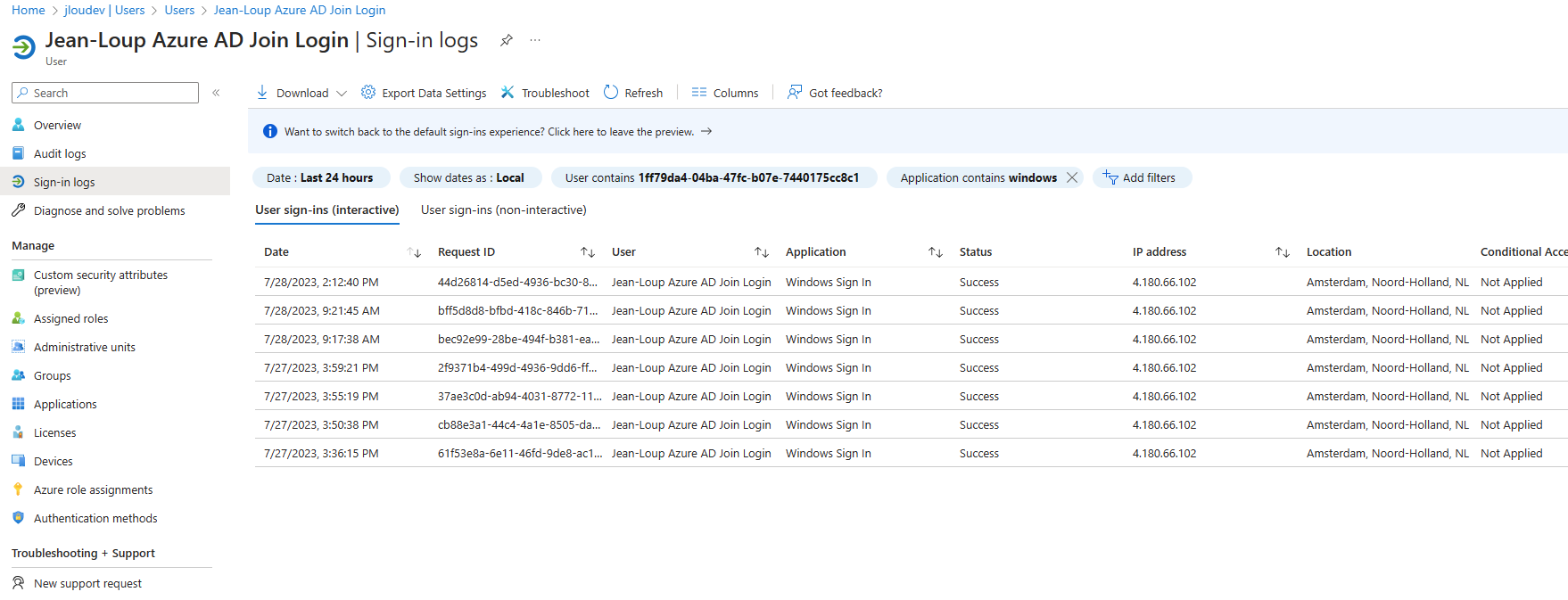Viewport: 1568px width, 600px height.
Task: Click the Download arrow icon
Action: tap(262, 92)
